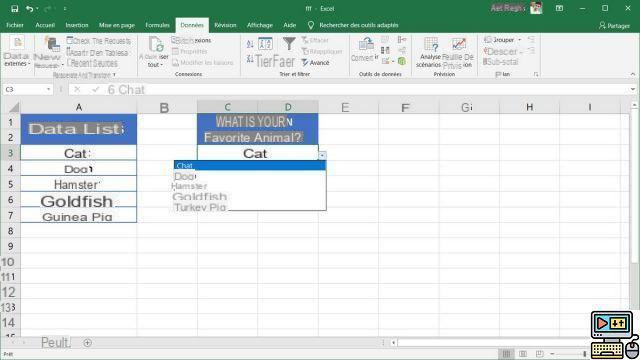Undo the last action
This screenshot has width=640, height=360.
click(x=29, y=9)
